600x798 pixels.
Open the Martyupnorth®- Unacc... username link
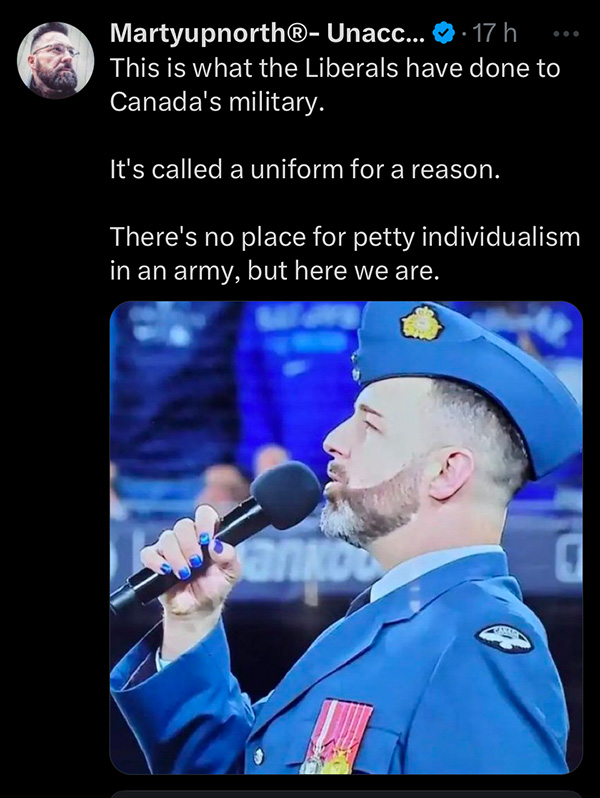point(267,33)
